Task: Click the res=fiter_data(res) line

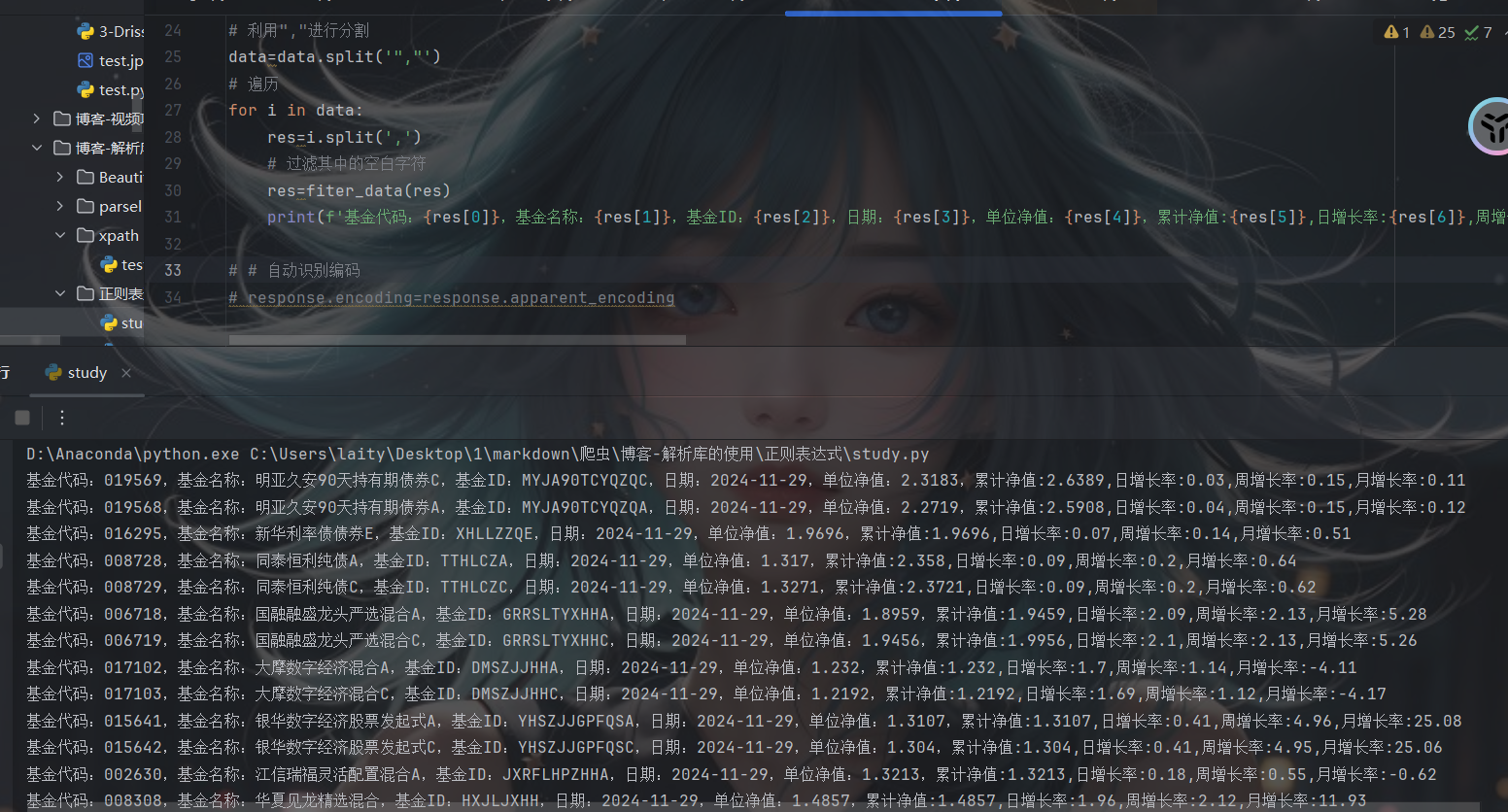Action: click(x=359, y=190)
